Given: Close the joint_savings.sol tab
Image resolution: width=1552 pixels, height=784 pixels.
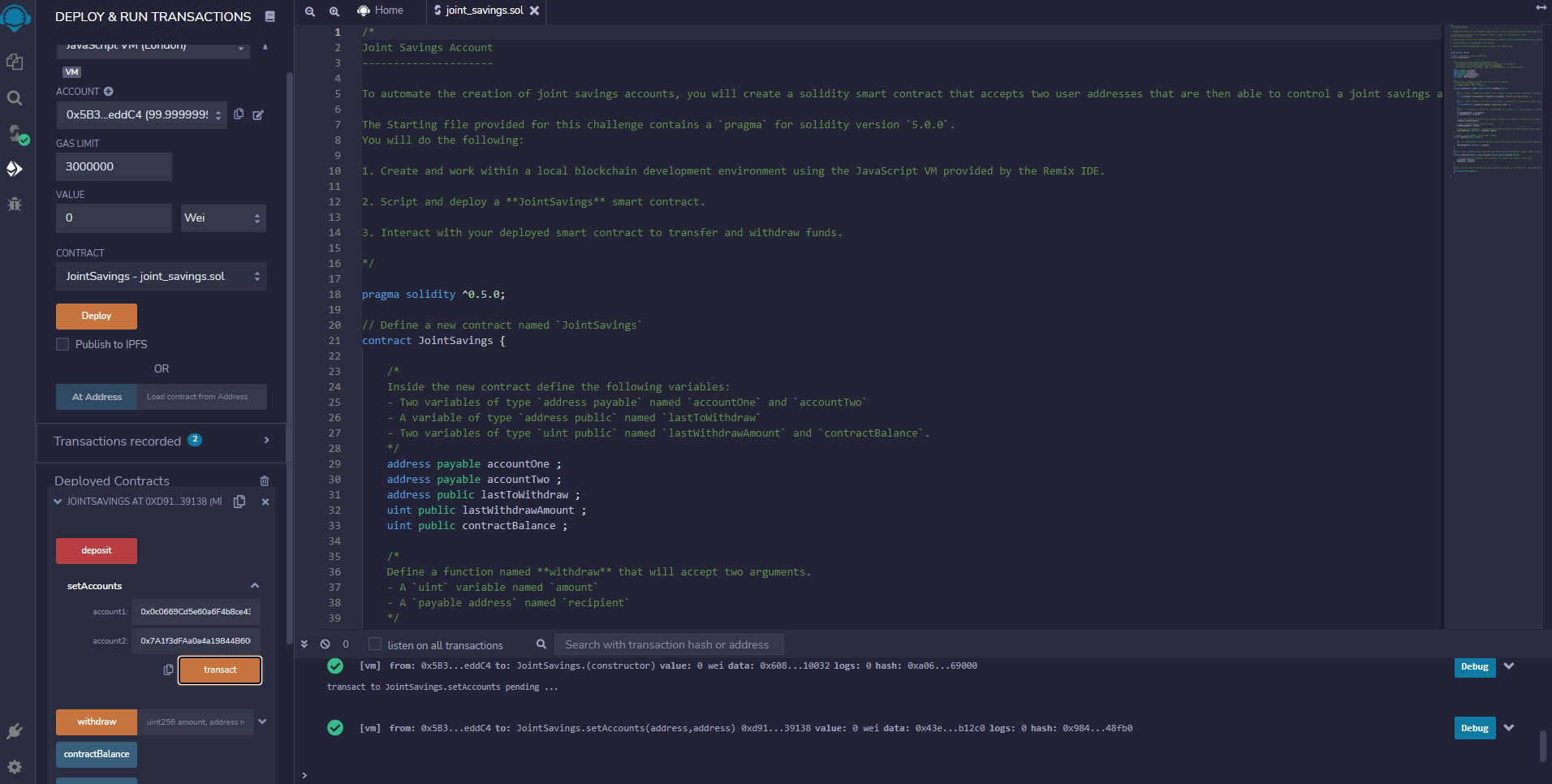Looking at the screenshot, I should (534, 11).
